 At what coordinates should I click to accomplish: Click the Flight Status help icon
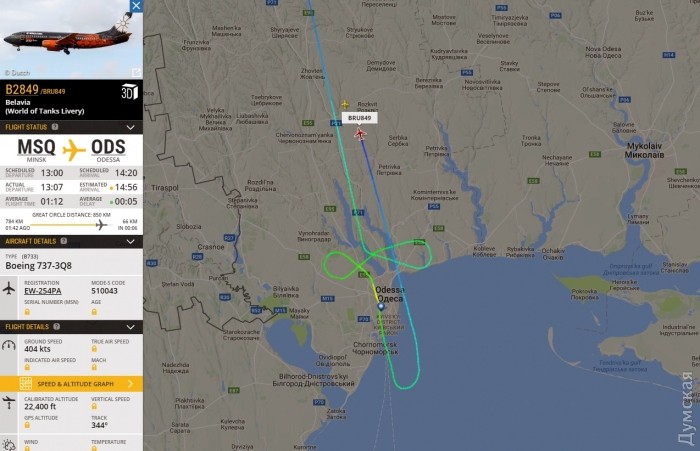point(55,127)
